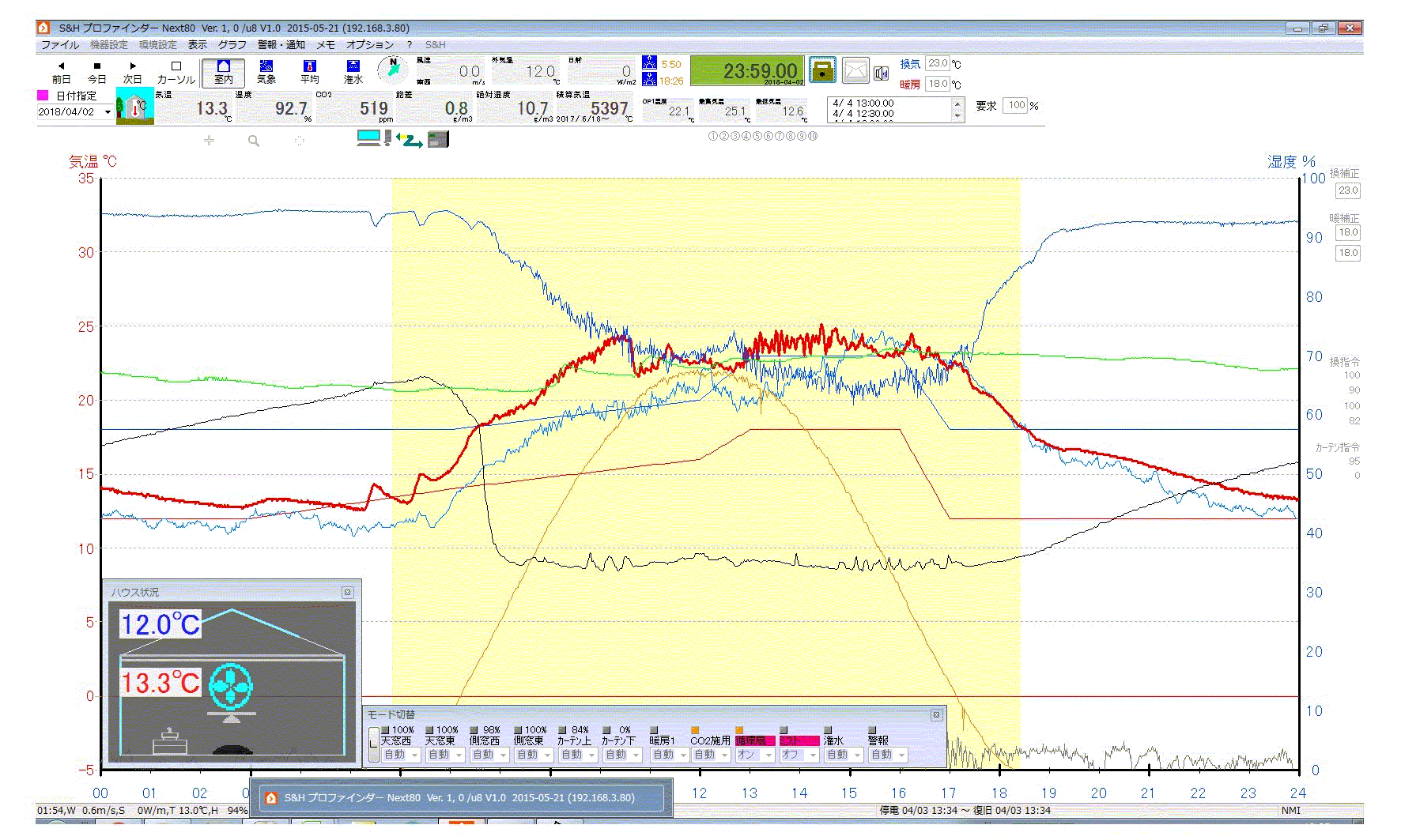Screen dimensions: 1401x840
Task: Open the グラフ menu
Action: tap(232, 45)
